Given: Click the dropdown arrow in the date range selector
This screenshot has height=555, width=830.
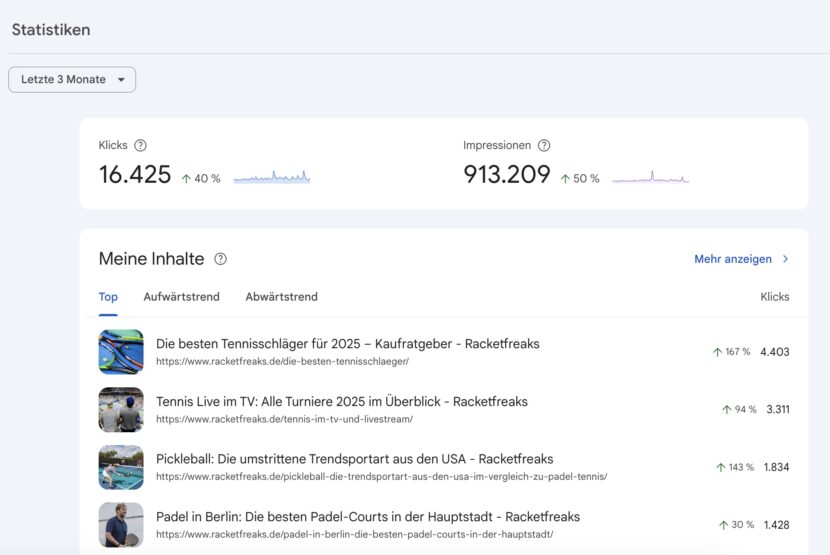Looking at the screenshot, I should [121, 80].
